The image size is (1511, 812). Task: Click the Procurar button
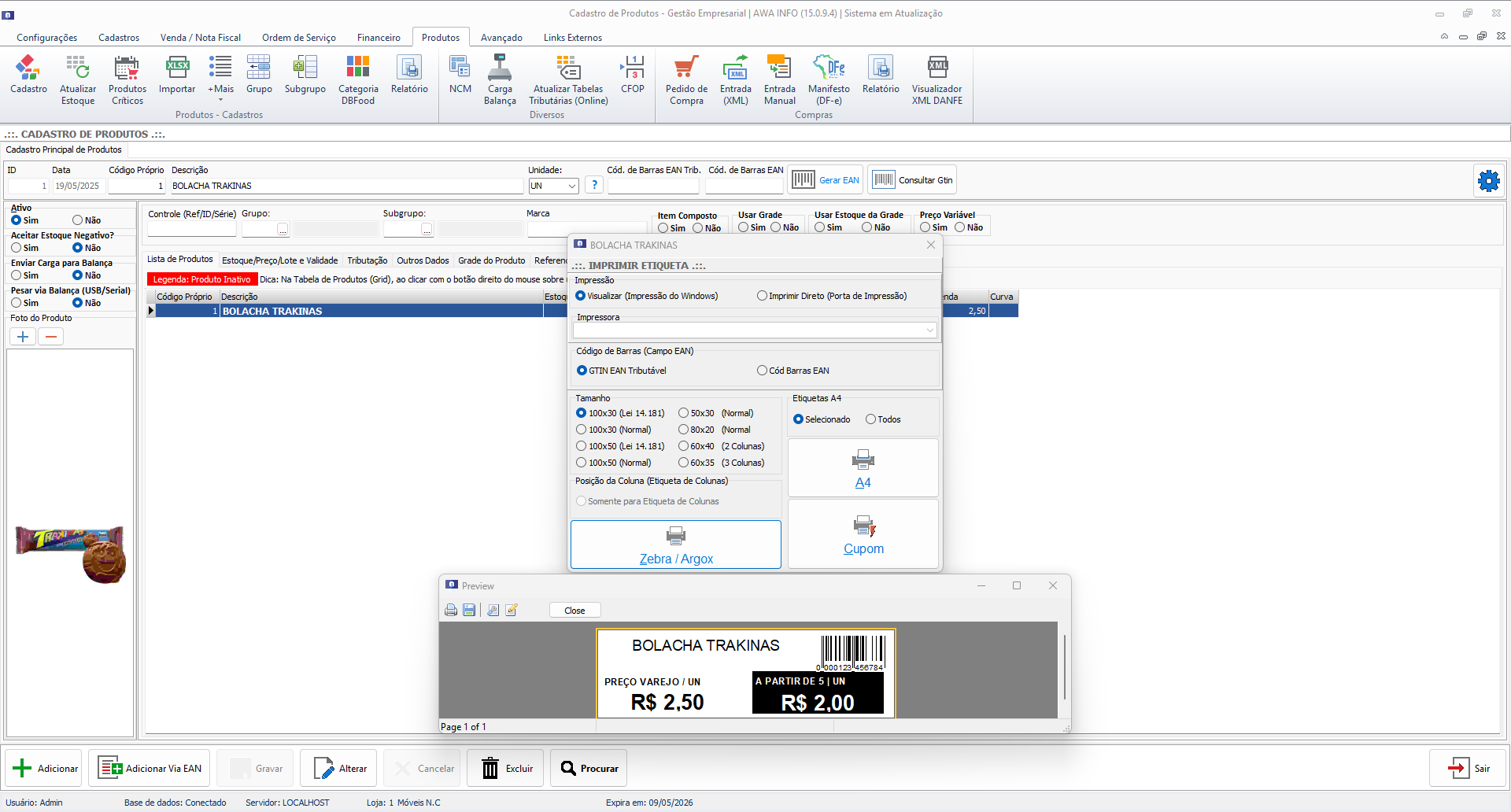point(589,769)
